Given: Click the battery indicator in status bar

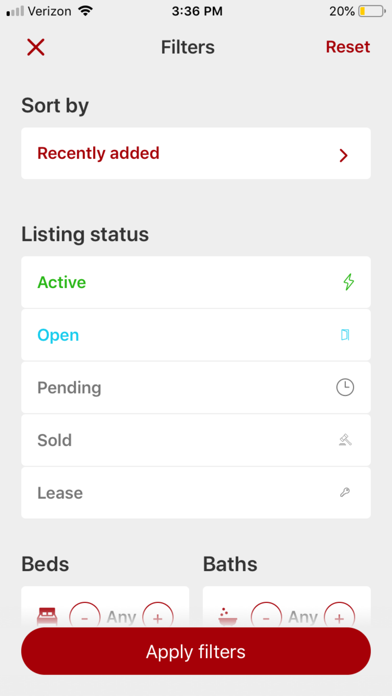Looking at the screenshot, I should 372,11.
